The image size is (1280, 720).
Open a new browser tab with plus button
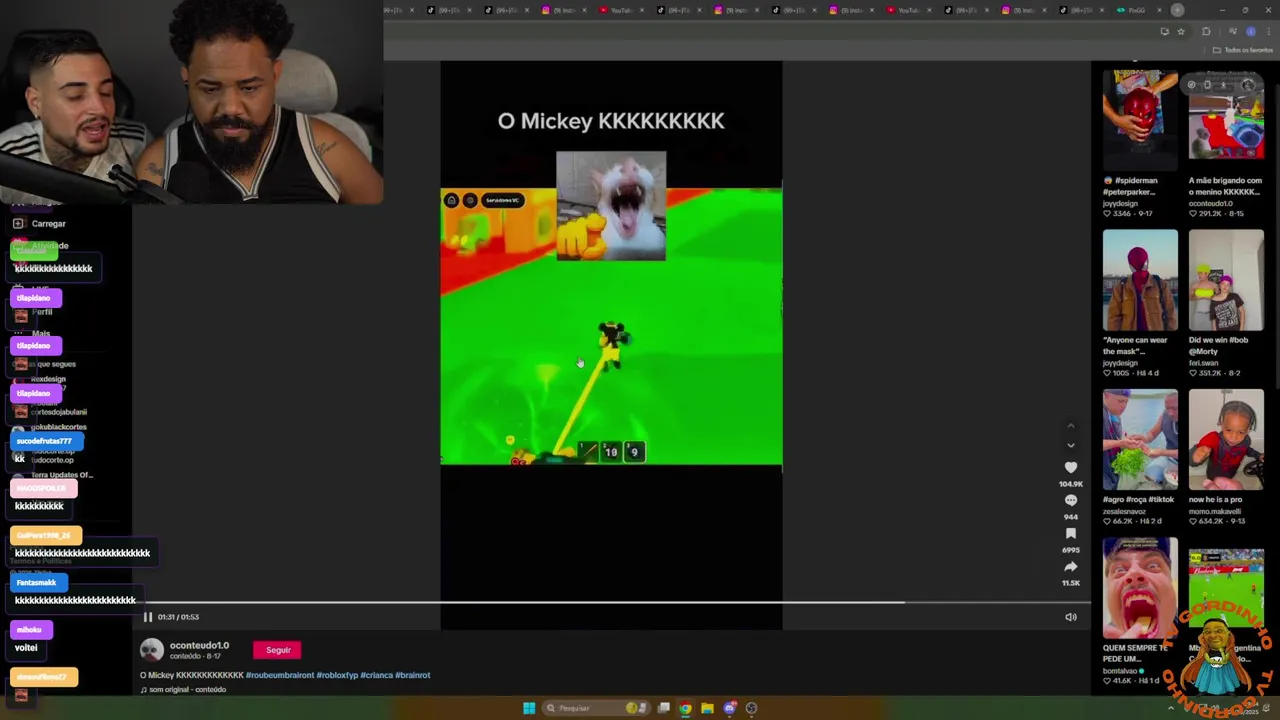click(1177, 10)
